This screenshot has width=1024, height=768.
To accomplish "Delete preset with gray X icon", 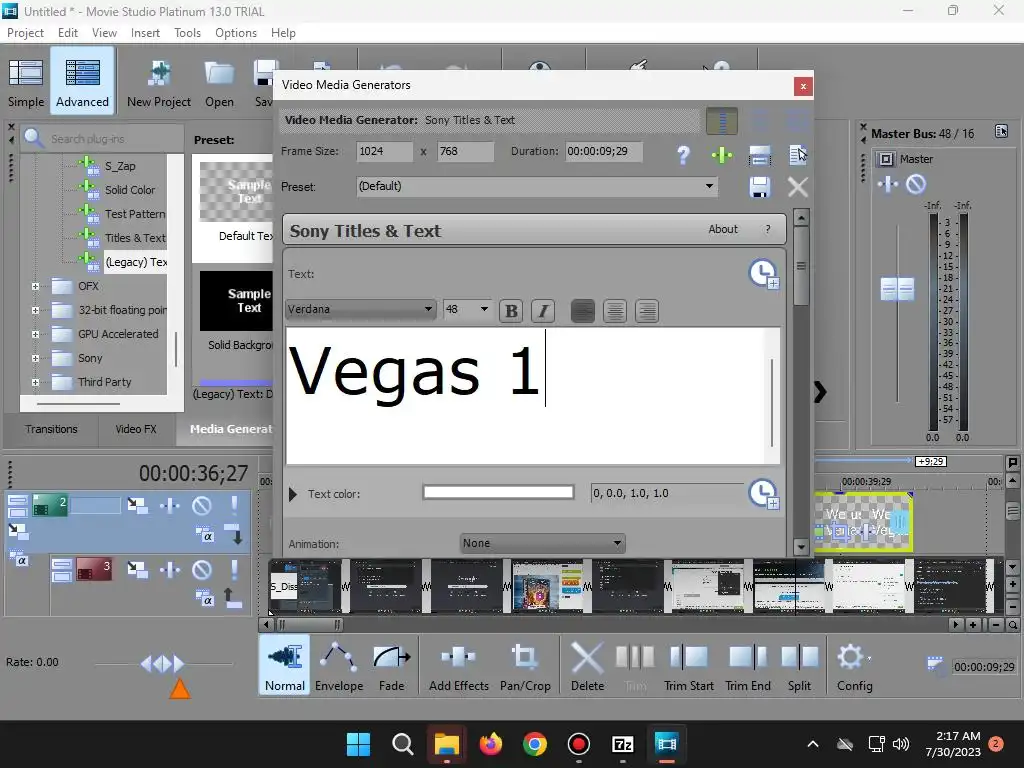I will click(x=797, y=187).
